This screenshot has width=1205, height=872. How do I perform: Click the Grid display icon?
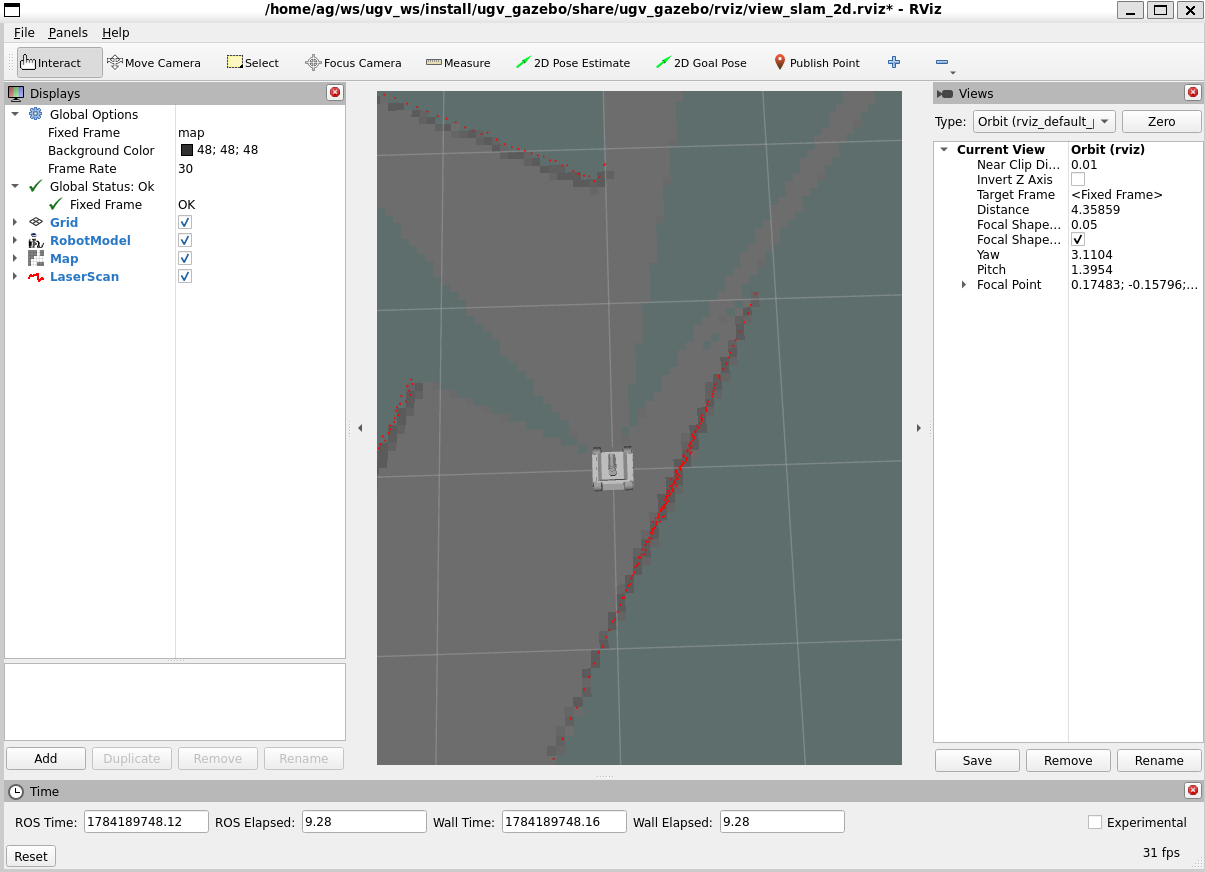pos(36,222)
